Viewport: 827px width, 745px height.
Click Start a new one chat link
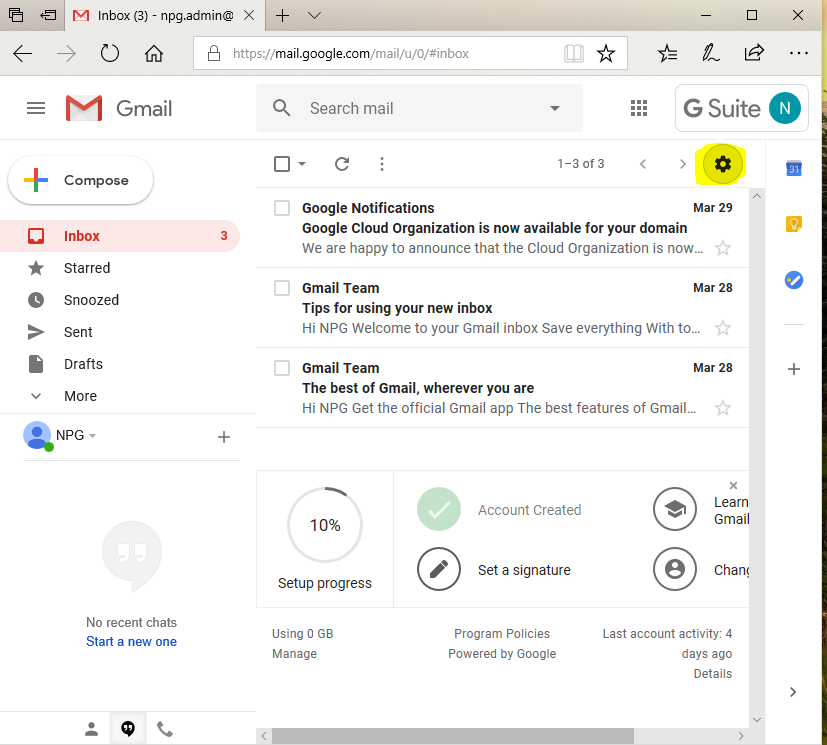(x=131, y=642)
